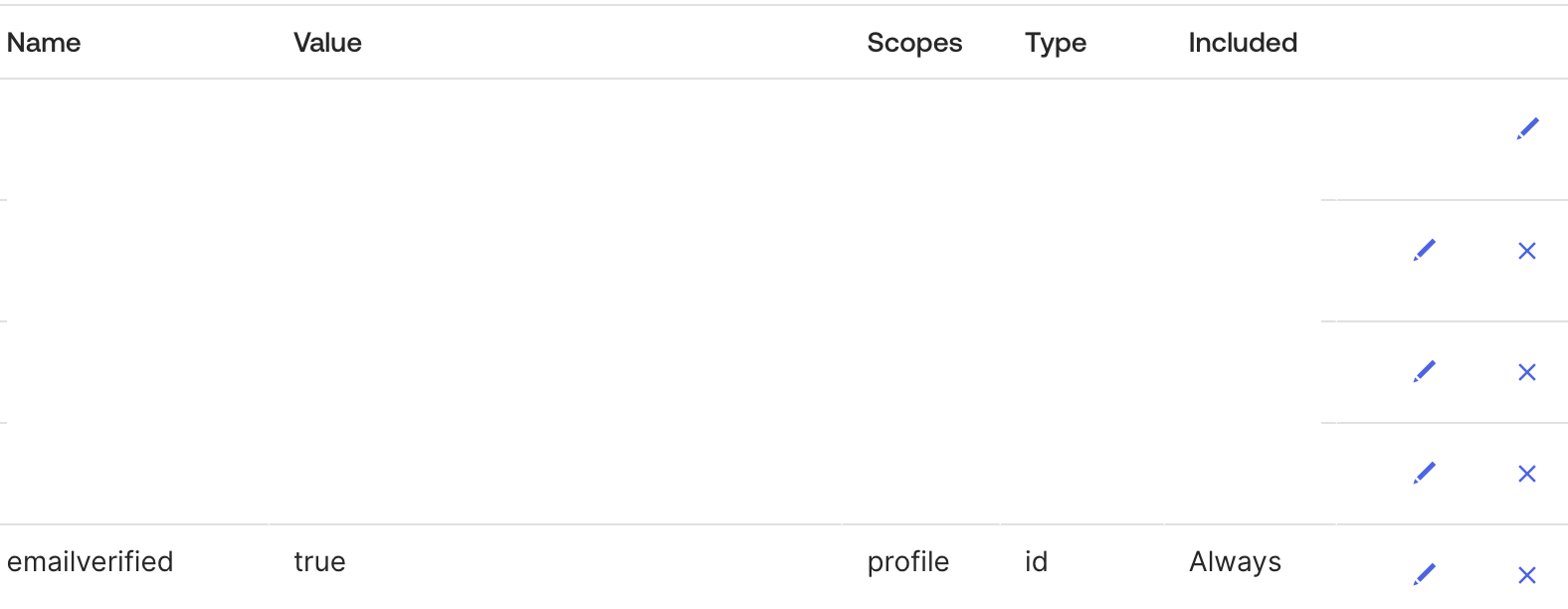Screen dimensions: 1568x609
Task: Open editor via third row pencil icon
Action: (1425, 371)
